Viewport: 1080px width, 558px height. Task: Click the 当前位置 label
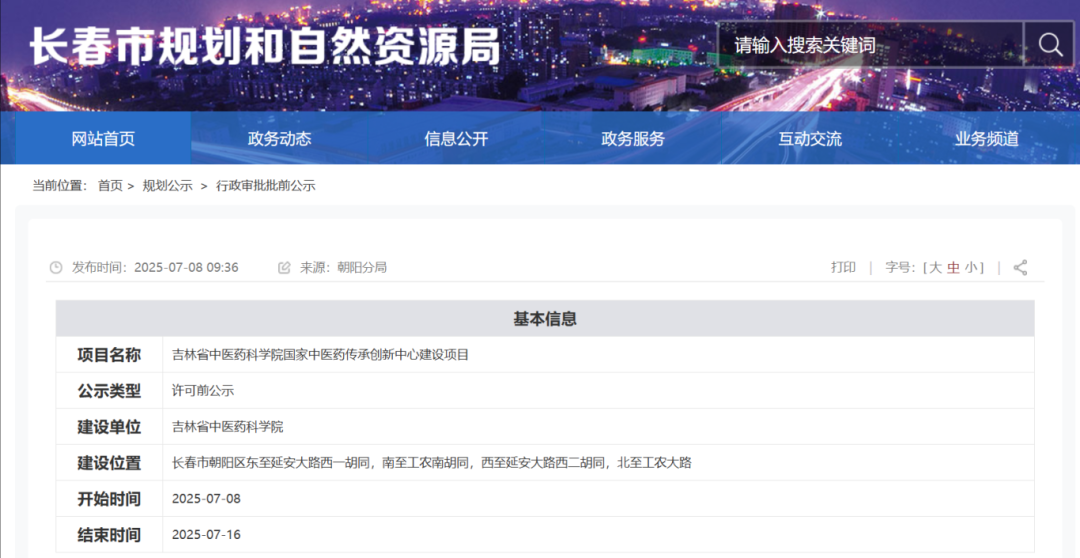(59, 185)
